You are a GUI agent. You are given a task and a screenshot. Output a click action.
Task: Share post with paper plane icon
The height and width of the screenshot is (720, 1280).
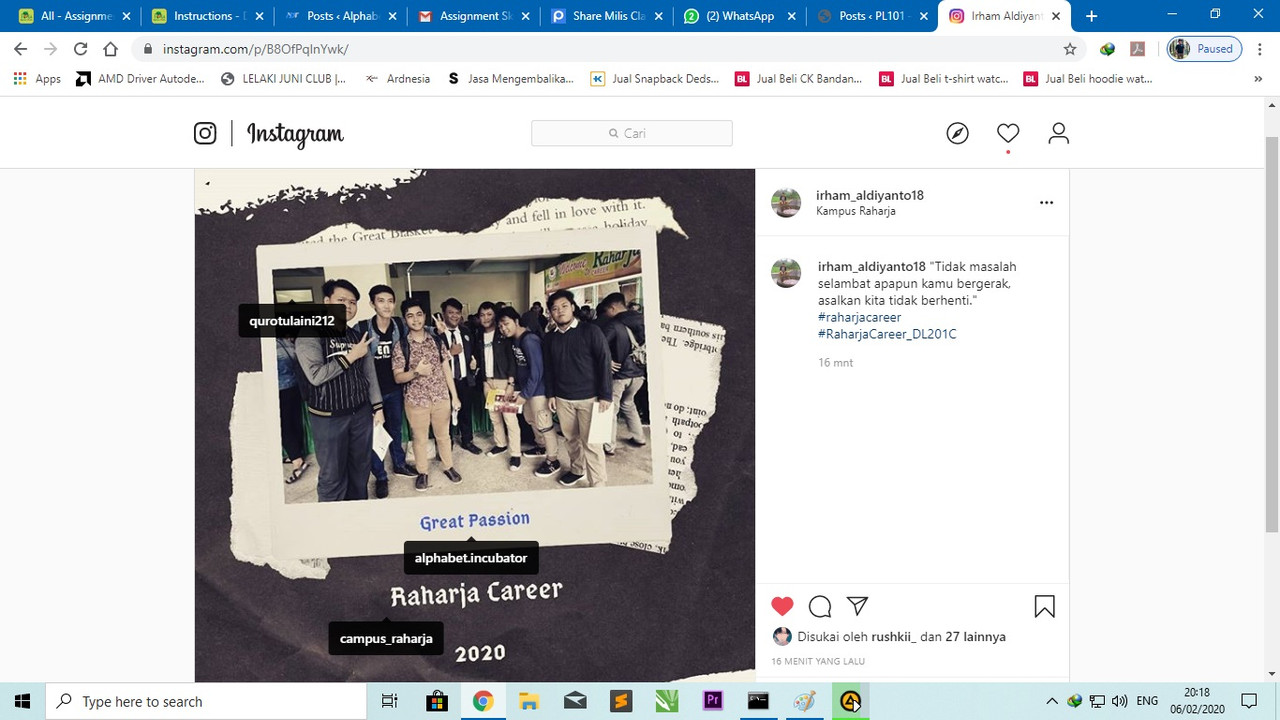(x=857, y=606)
